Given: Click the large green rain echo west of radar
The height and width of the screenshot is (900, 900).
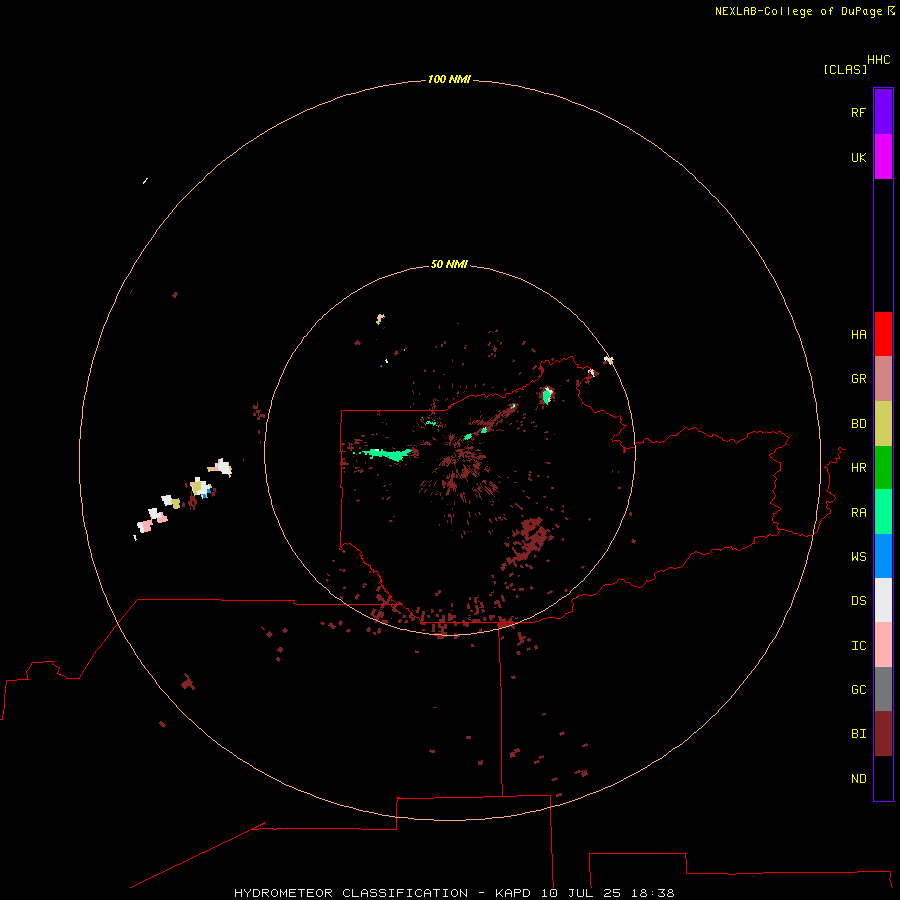Looking at the screenshot, I should pyautogui.click(x=386, y=454).
